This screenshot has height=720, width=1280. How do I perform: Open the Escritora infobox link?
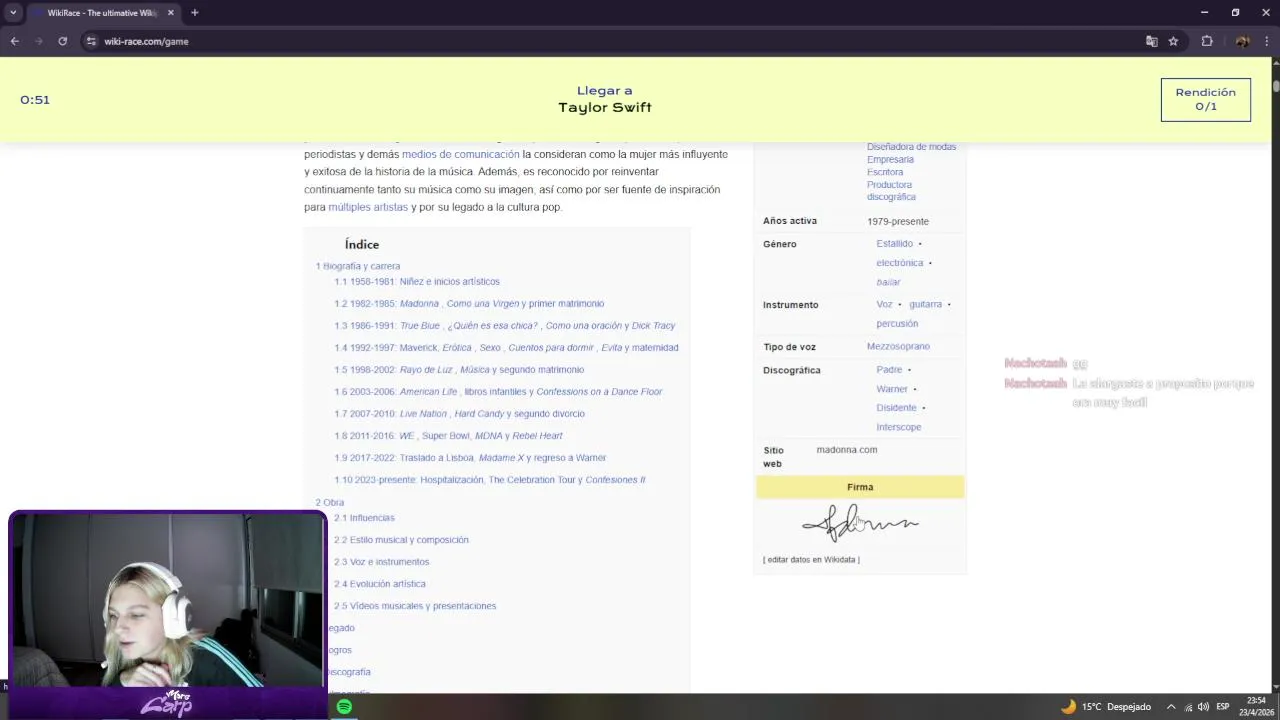pos(885,172)
